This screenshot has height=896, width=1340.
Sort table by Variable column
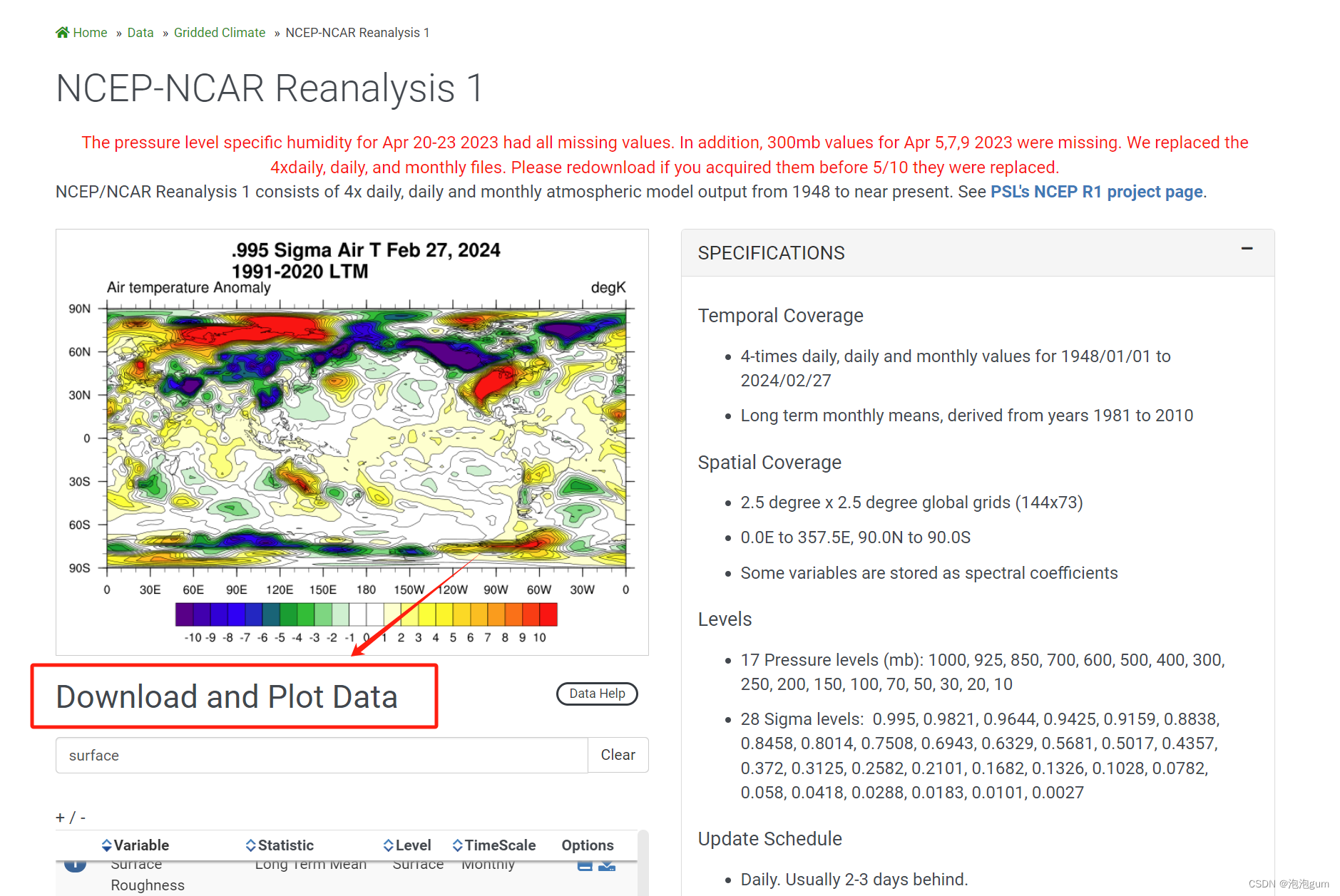(x=135, y=845)
